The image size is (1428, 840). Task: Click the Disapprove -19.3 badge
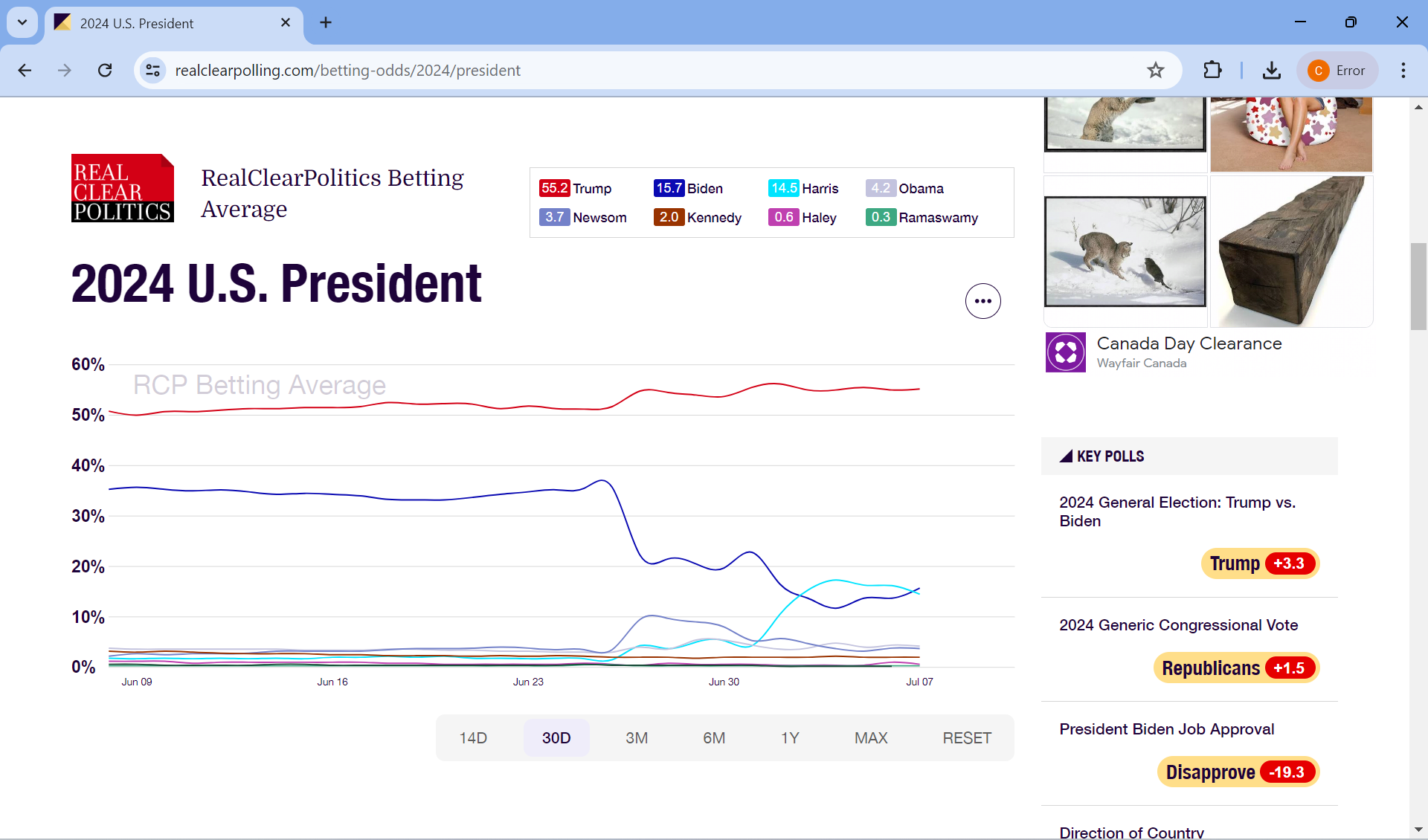(1238, 772)
